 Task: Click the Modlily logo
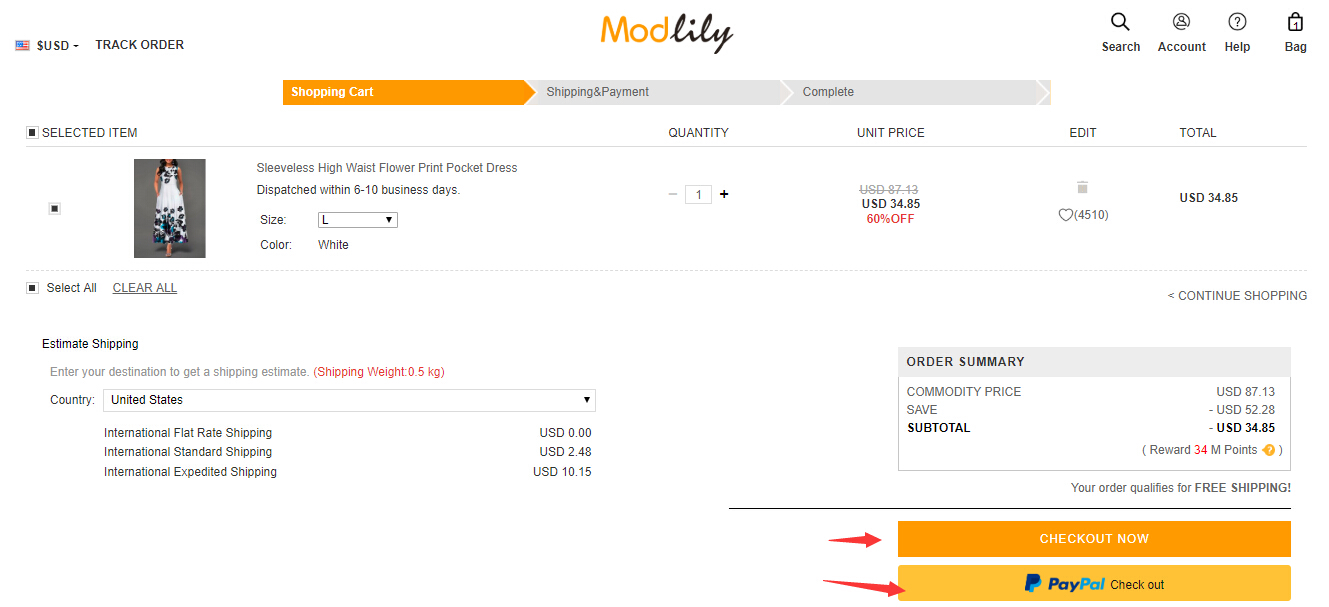coord(666,32)
